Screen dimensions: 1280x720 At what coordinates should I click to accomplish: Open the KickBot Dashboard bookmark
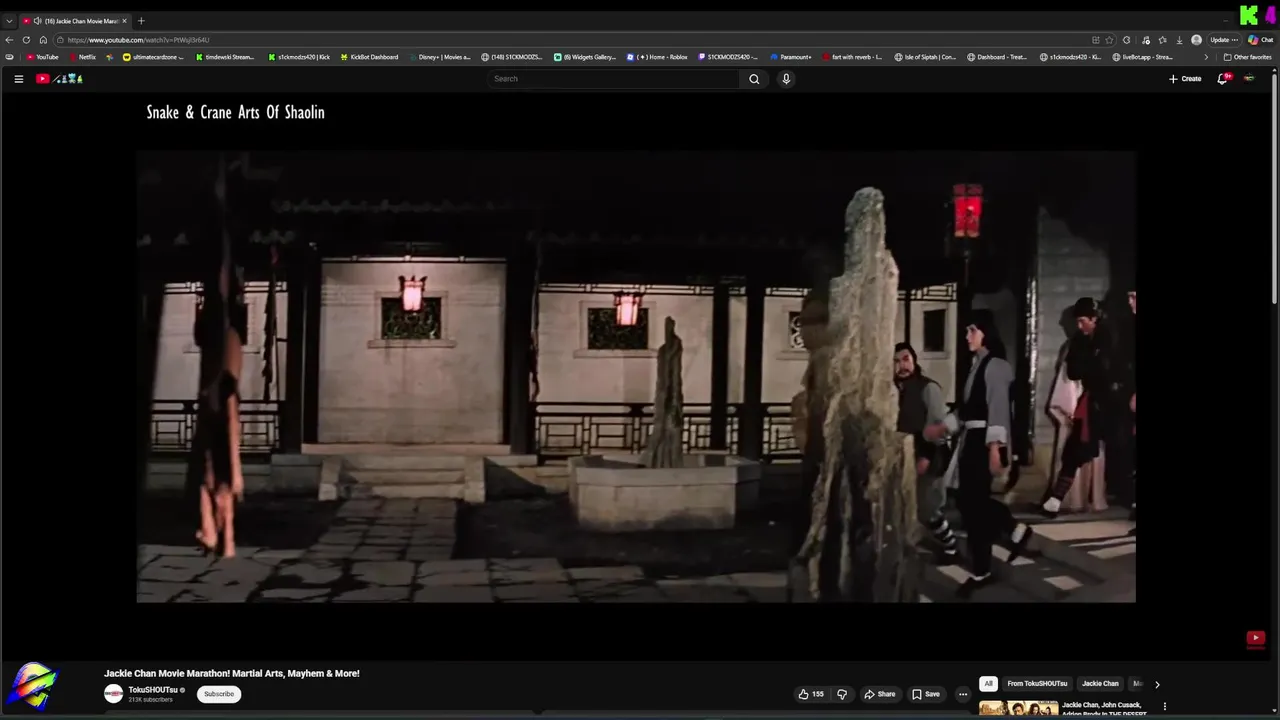(369, 57)
